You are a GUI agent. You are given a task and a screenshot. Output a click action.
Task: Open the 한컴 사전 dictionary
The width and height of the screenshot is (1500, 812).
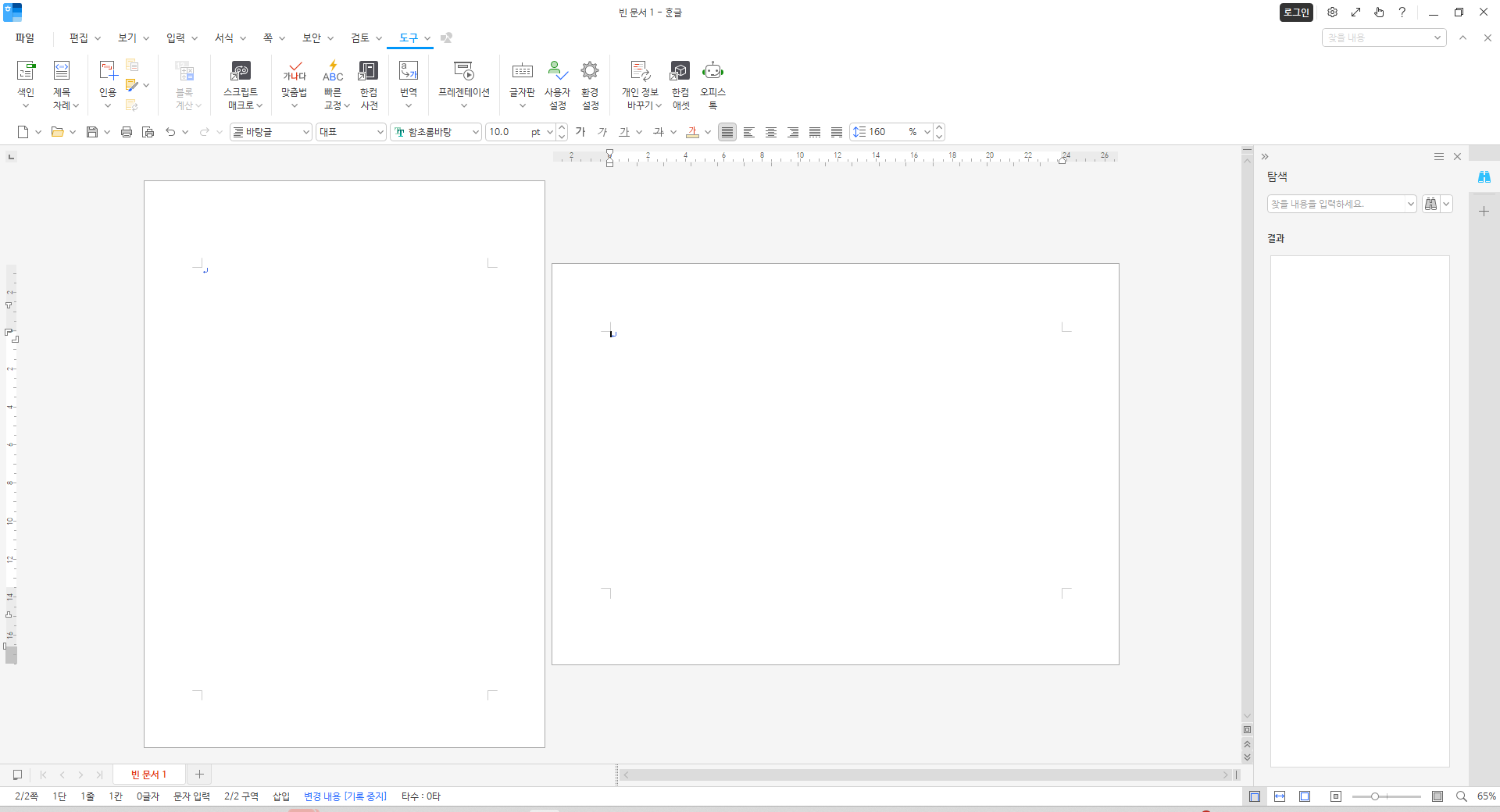coord(369,84)
